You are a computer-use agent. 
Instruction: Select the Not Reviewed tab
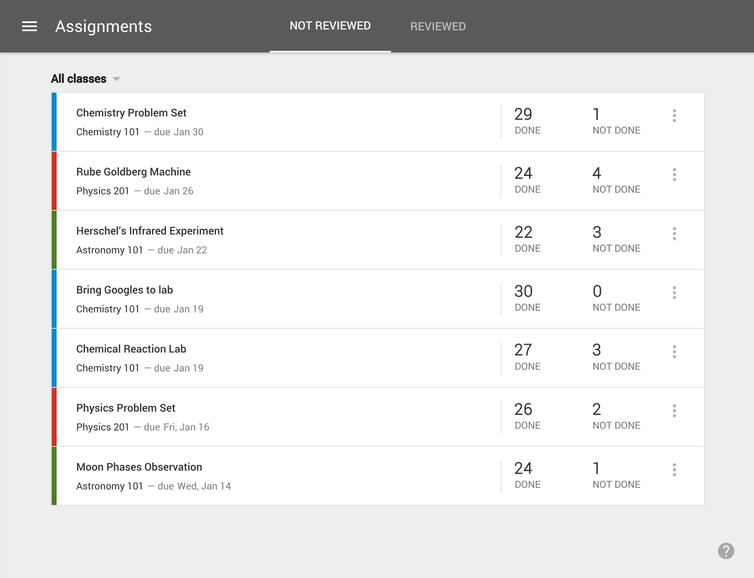(330, 26)
